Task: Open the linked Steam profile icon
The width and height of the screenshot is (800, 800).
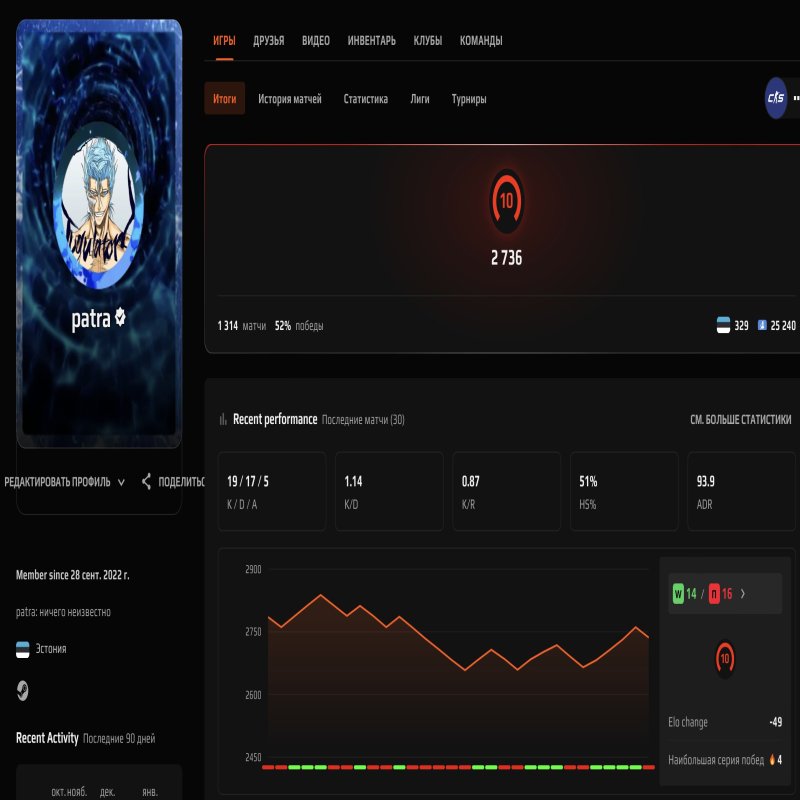Action: pos(22,690)
